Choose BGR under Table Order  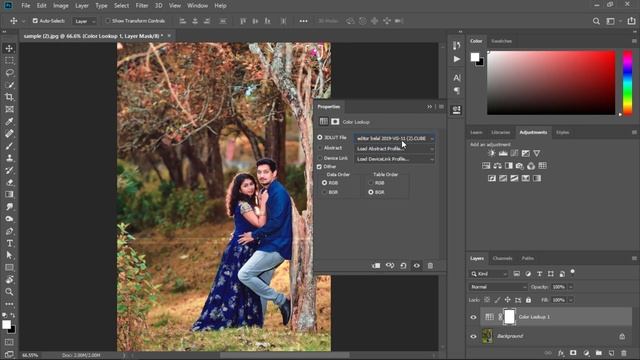(x=371, y=192)
